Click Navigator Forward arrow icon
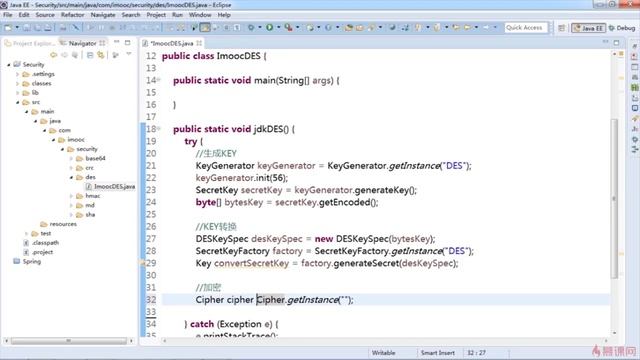Screen dimensions: 640x360 pos(64,55)
